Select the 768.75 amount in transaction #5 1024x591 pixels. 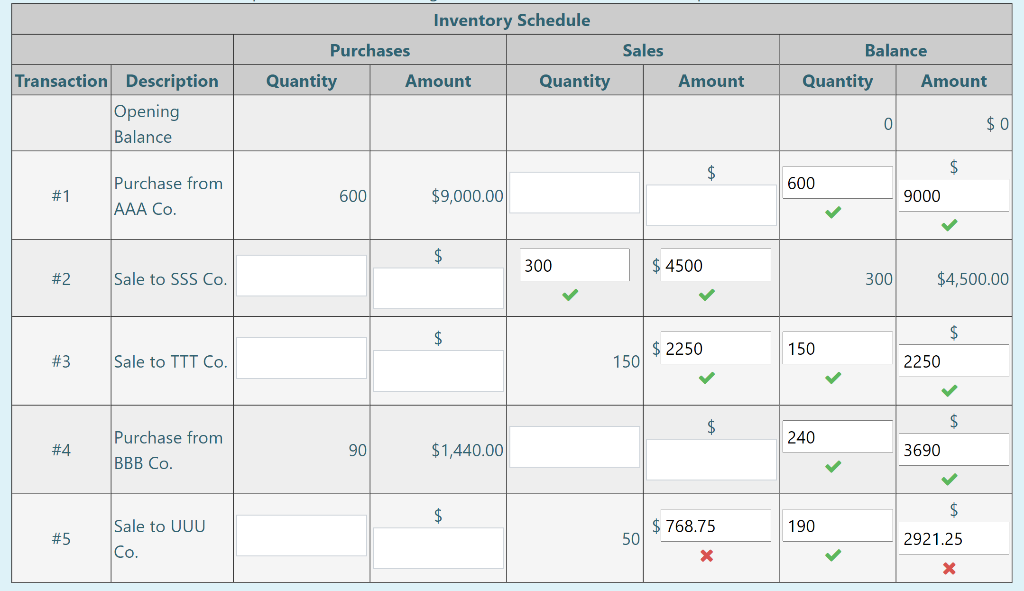point(717,525)
